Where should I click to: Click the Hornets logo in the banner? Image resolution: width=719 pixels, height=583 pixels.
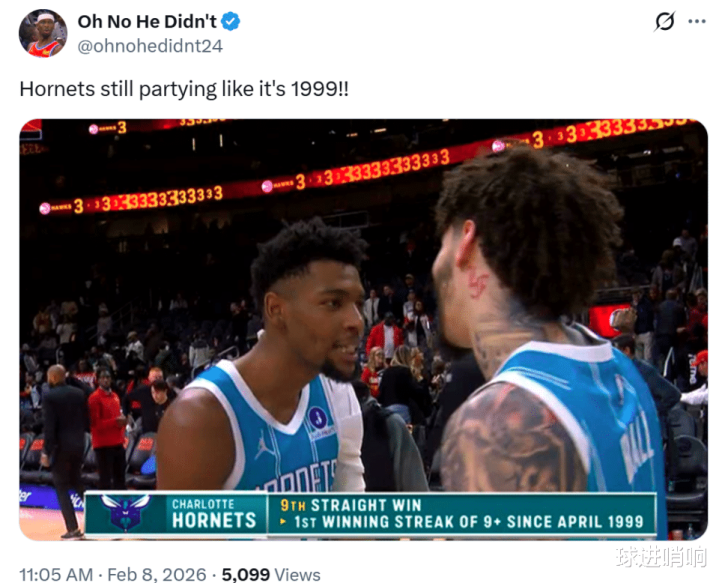(x=125, y=512)
